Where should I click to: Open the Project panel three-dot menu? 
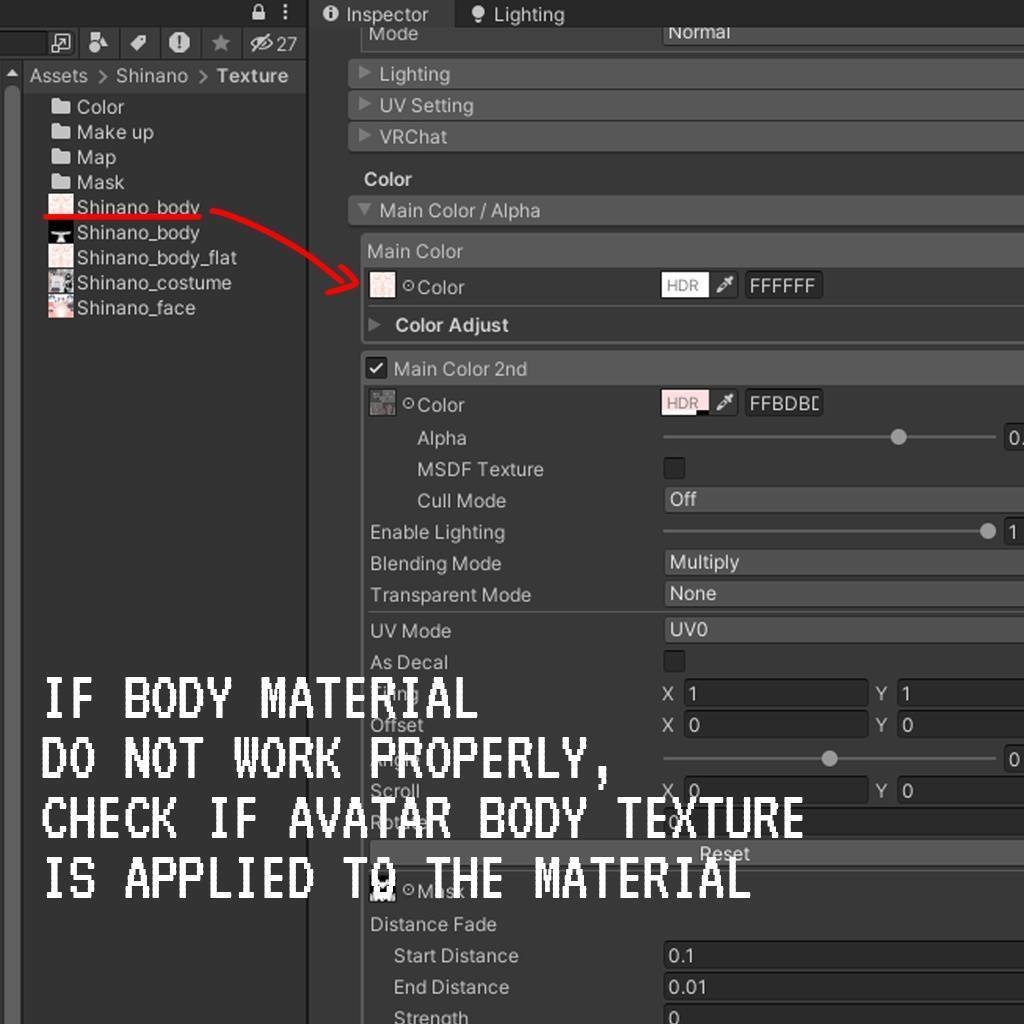click(285, 12)
